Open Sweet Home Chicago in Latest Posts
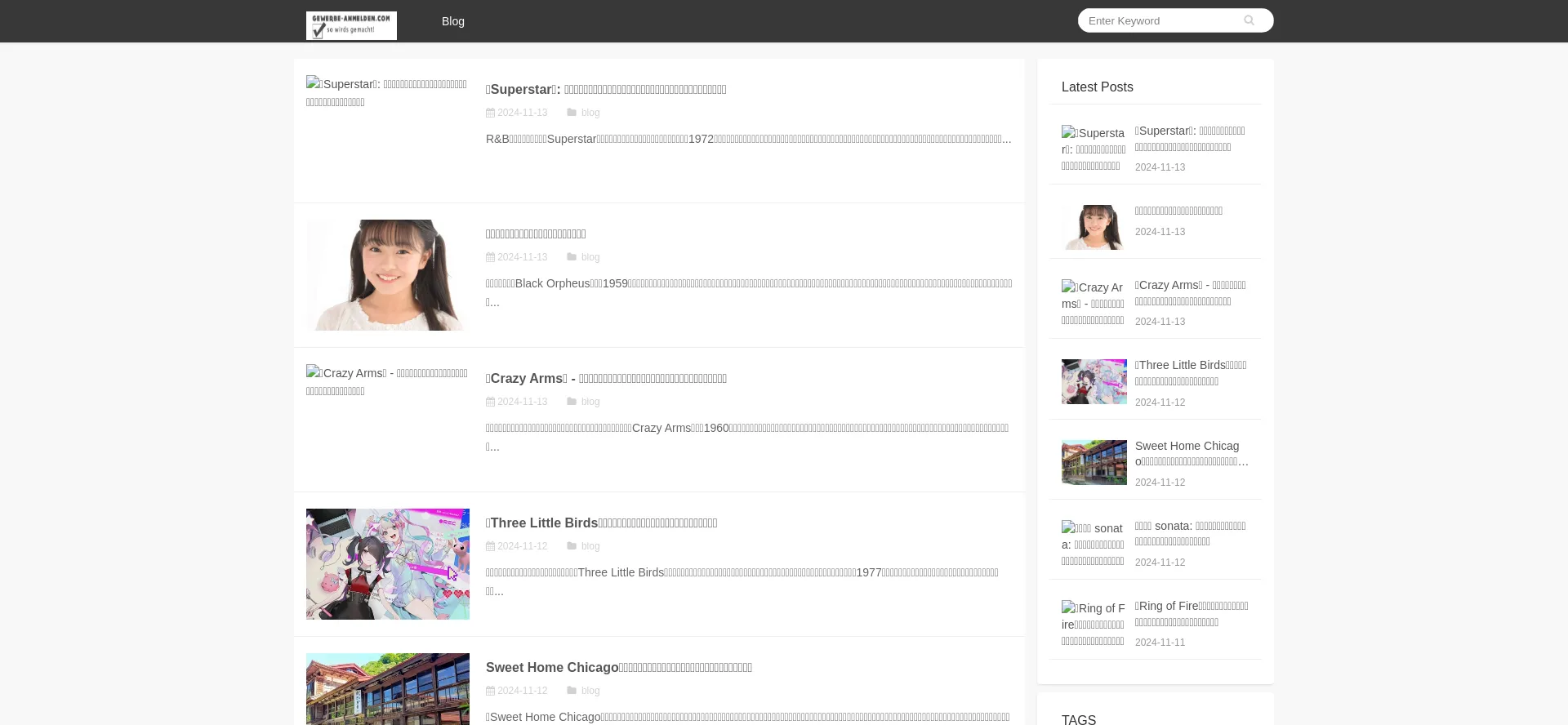Screen dimensions: 1568x725 click(1192, 454)
